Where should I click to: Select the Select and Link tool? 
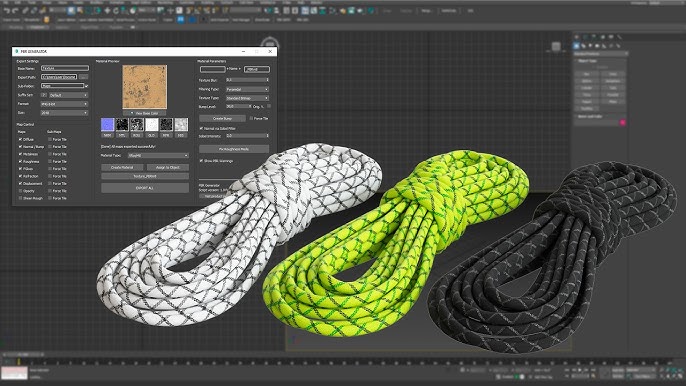tap(26, 11)
